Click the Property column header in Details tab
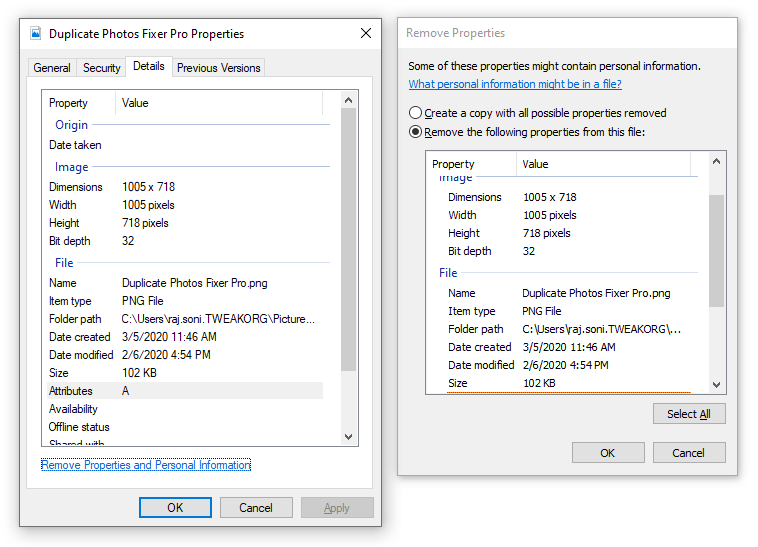The image size is (758, 547). (80, 103)
